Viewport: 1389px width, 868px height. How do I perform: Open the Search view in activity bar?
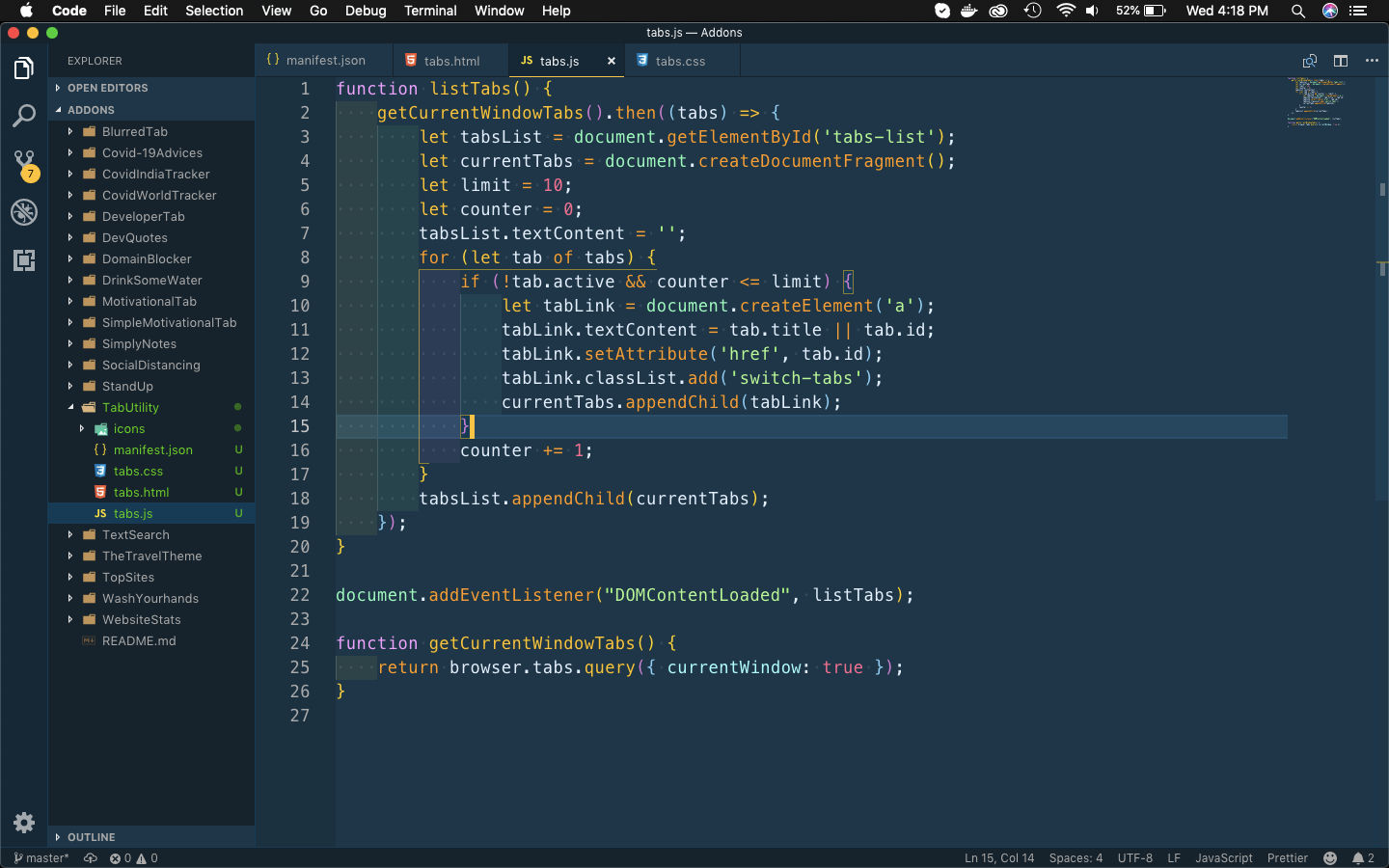click(24, 117)
